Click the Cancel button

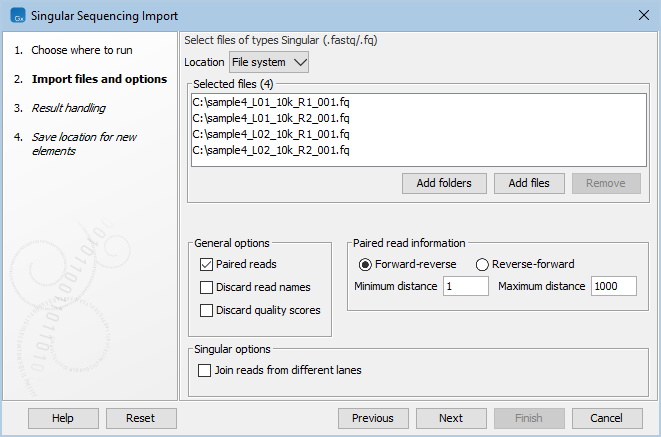[x=606, y=418]
